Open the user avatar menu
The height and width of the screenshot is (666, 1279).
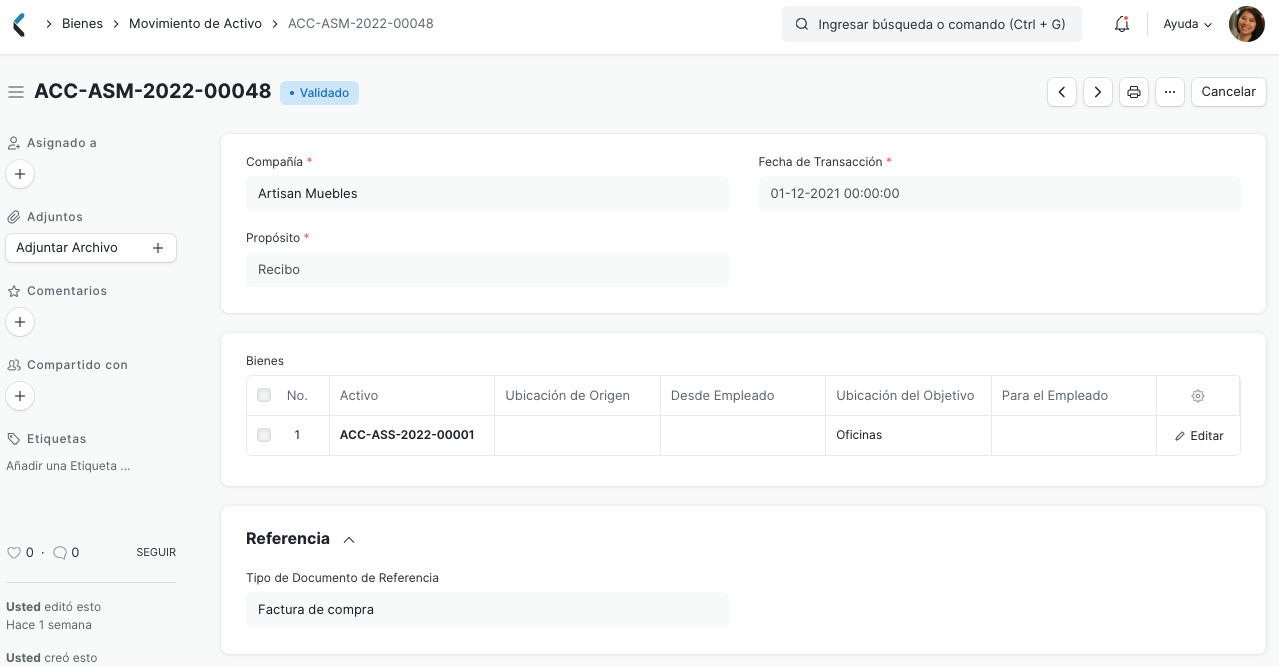coord(1247,24)
